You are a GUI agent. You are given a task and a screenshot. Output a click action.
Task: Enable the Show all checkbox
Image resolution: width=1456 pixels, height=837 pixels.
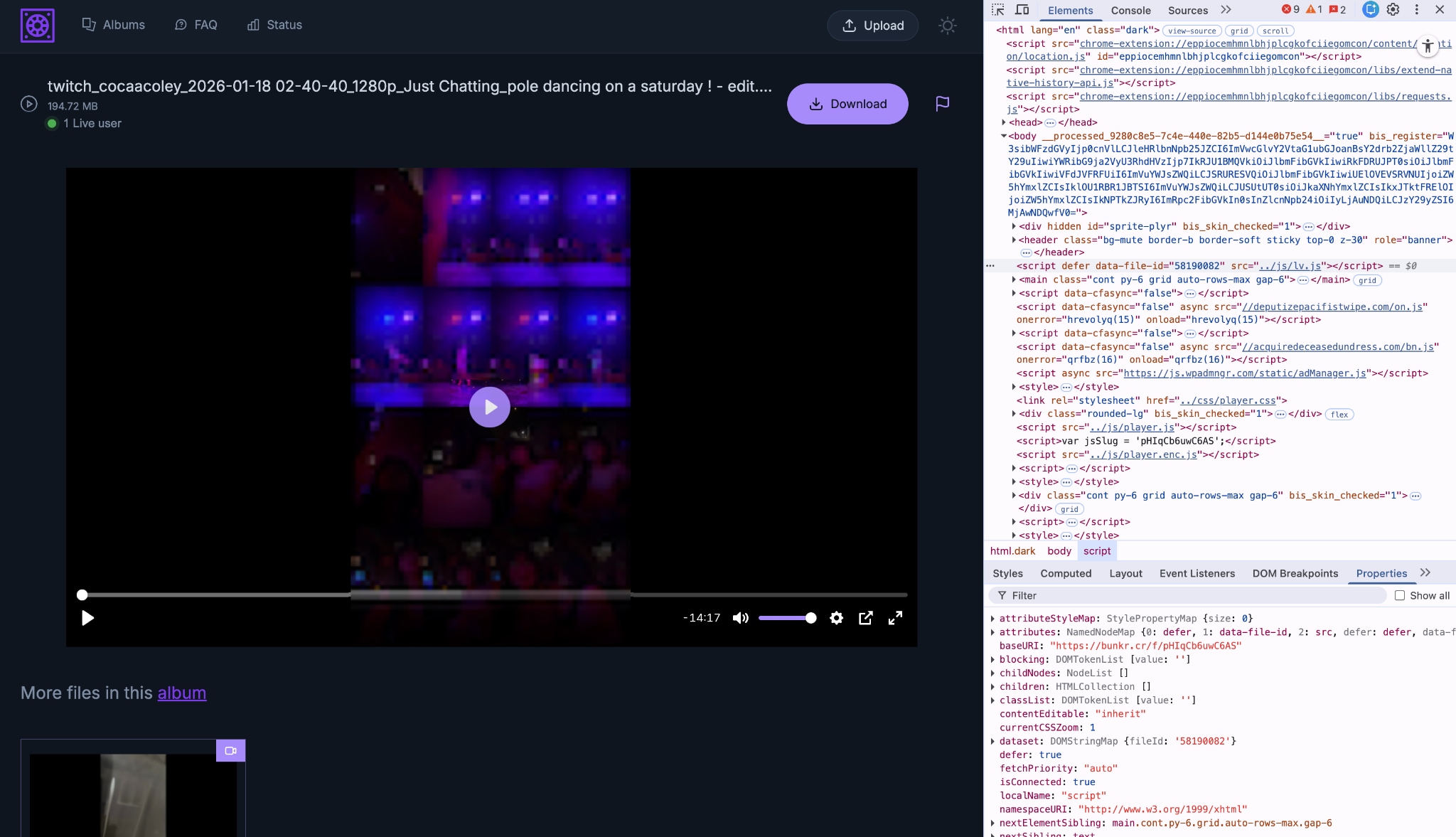click(x=1399, y=596)
